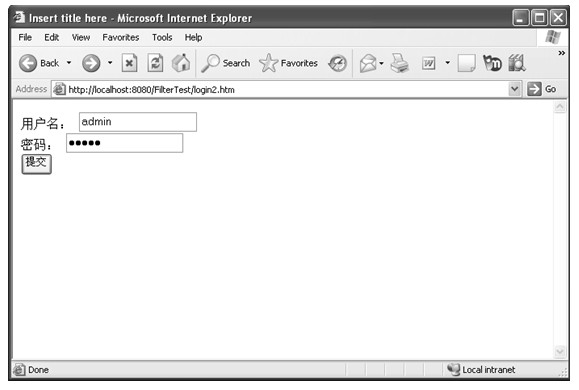Expand the Forward history dropdown arrow

click(x=110, y=63)
